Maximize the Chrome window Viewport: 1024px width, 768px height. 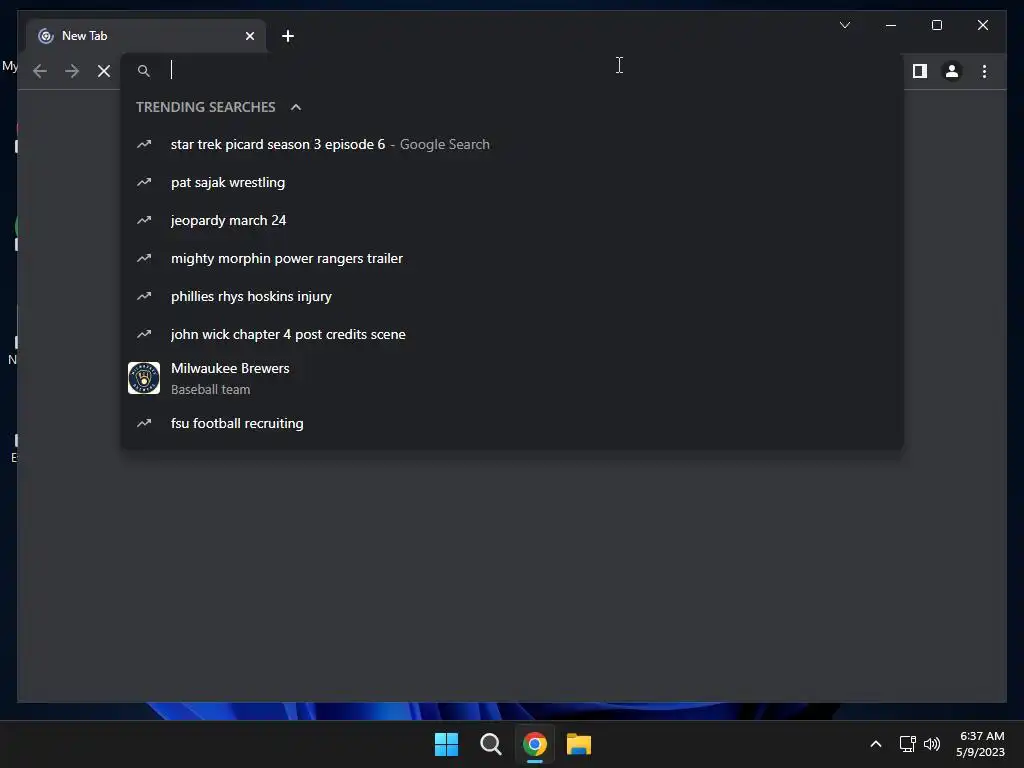click(936, 25)
